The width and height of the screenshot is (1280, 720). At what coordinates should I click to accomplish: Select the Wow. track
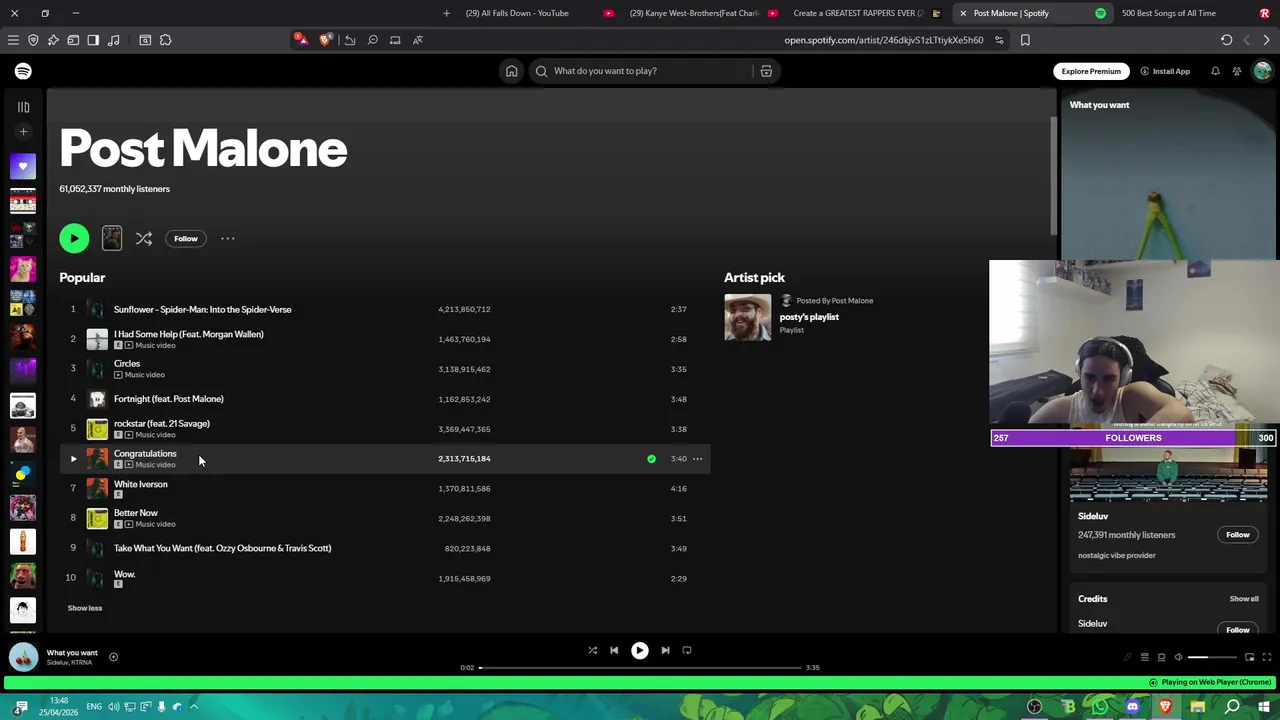[124, 574]
